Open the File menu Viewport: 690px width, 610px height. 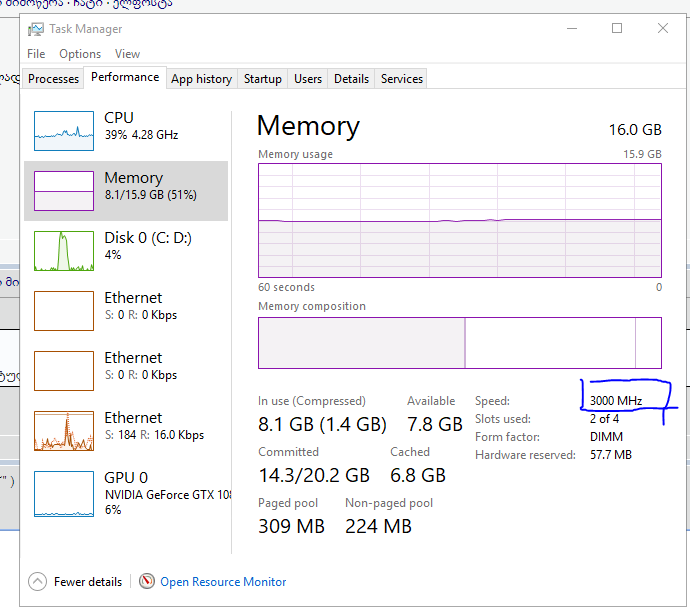click(x=36, y=54)
